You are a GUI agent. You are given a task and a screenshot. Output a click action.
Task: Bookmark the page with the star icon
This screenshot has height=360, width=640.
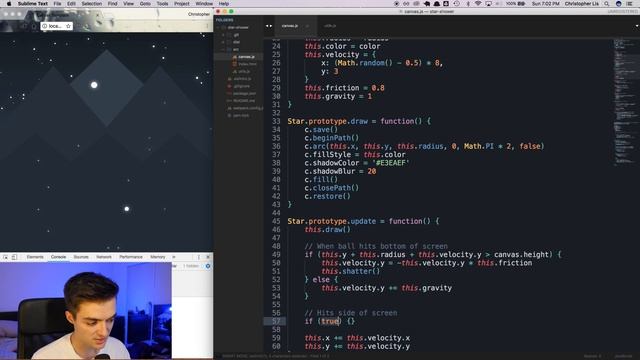[x=68, y=26]
